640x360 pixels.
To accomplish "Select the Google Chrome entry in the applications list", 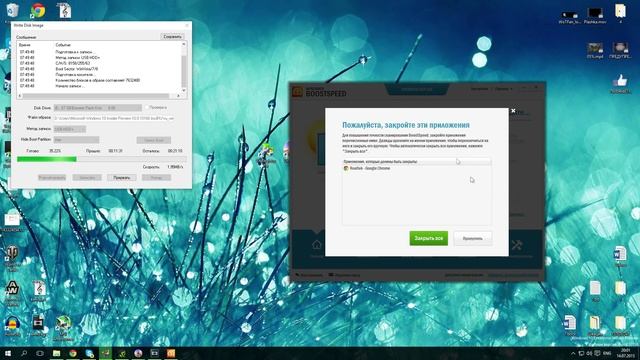I will point(416,168).
